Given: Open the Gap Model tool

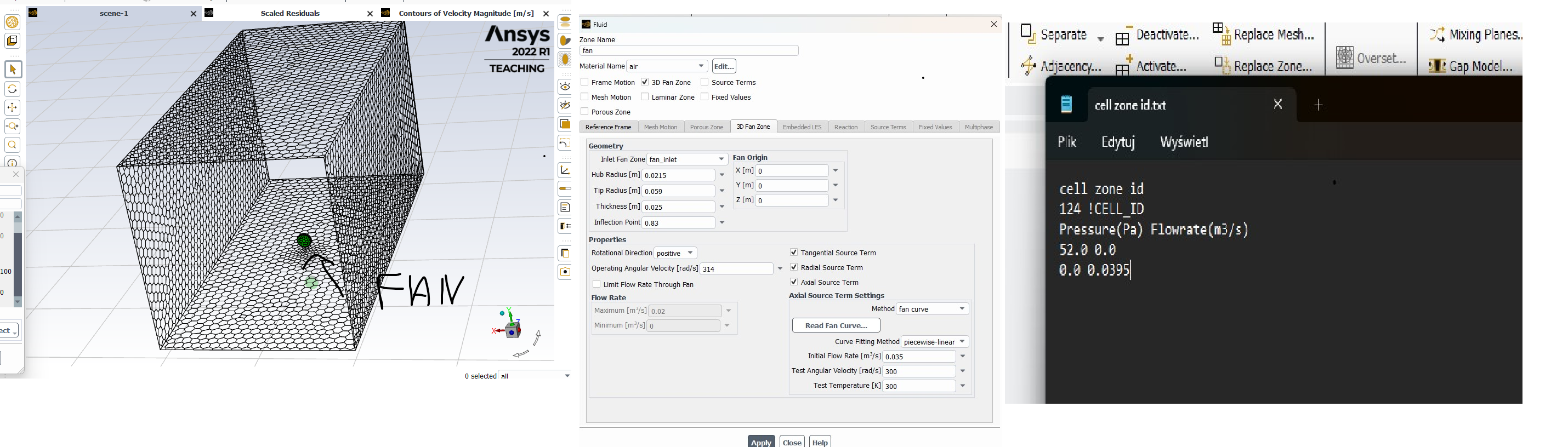Looking at the screenshot, I should click(x=1437, y=65).
